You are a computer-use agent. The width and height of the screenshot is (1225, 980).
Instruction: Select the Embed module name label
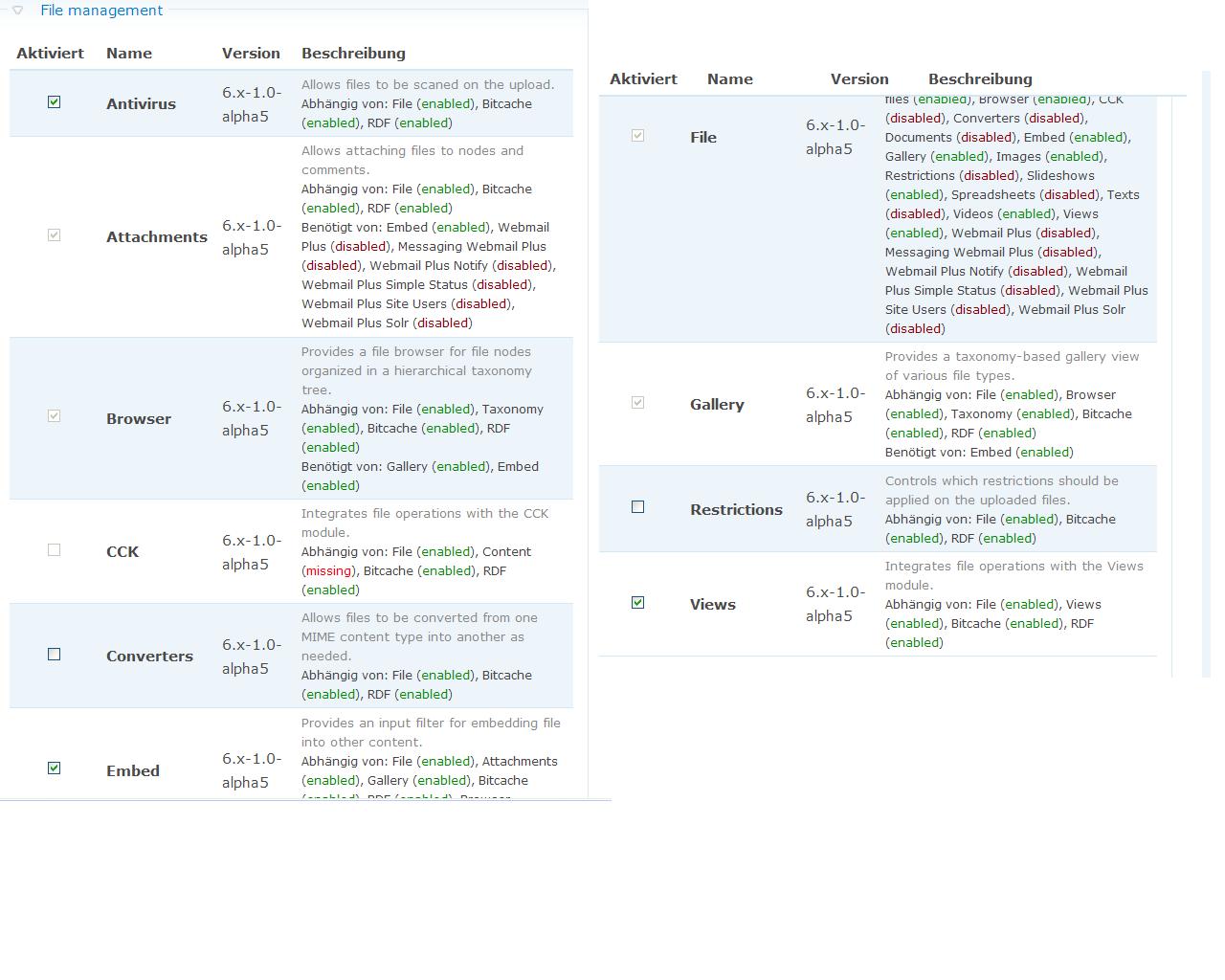(133, 771)
